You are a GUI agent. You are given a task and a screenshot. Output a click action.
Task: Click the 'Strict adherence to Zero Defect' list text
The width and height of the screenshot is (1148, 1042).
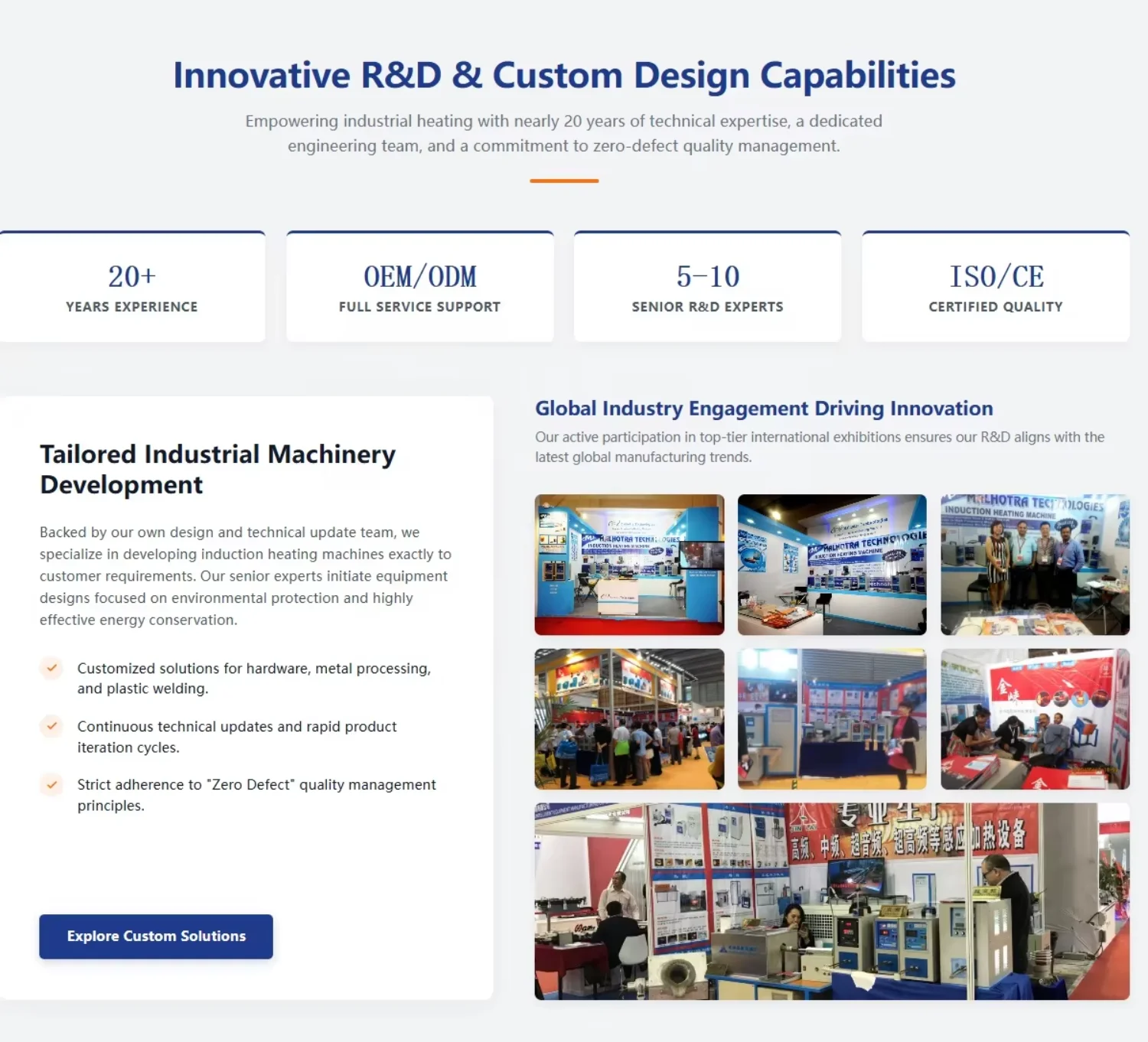(256, 795)
